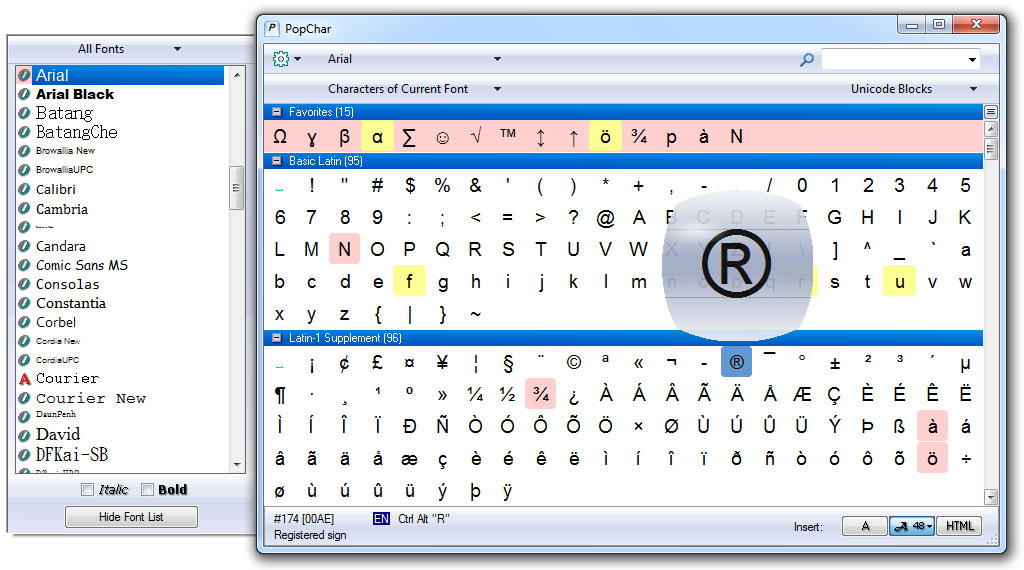
Task: Choose Cambria in the font list
Action: point(61,209)
